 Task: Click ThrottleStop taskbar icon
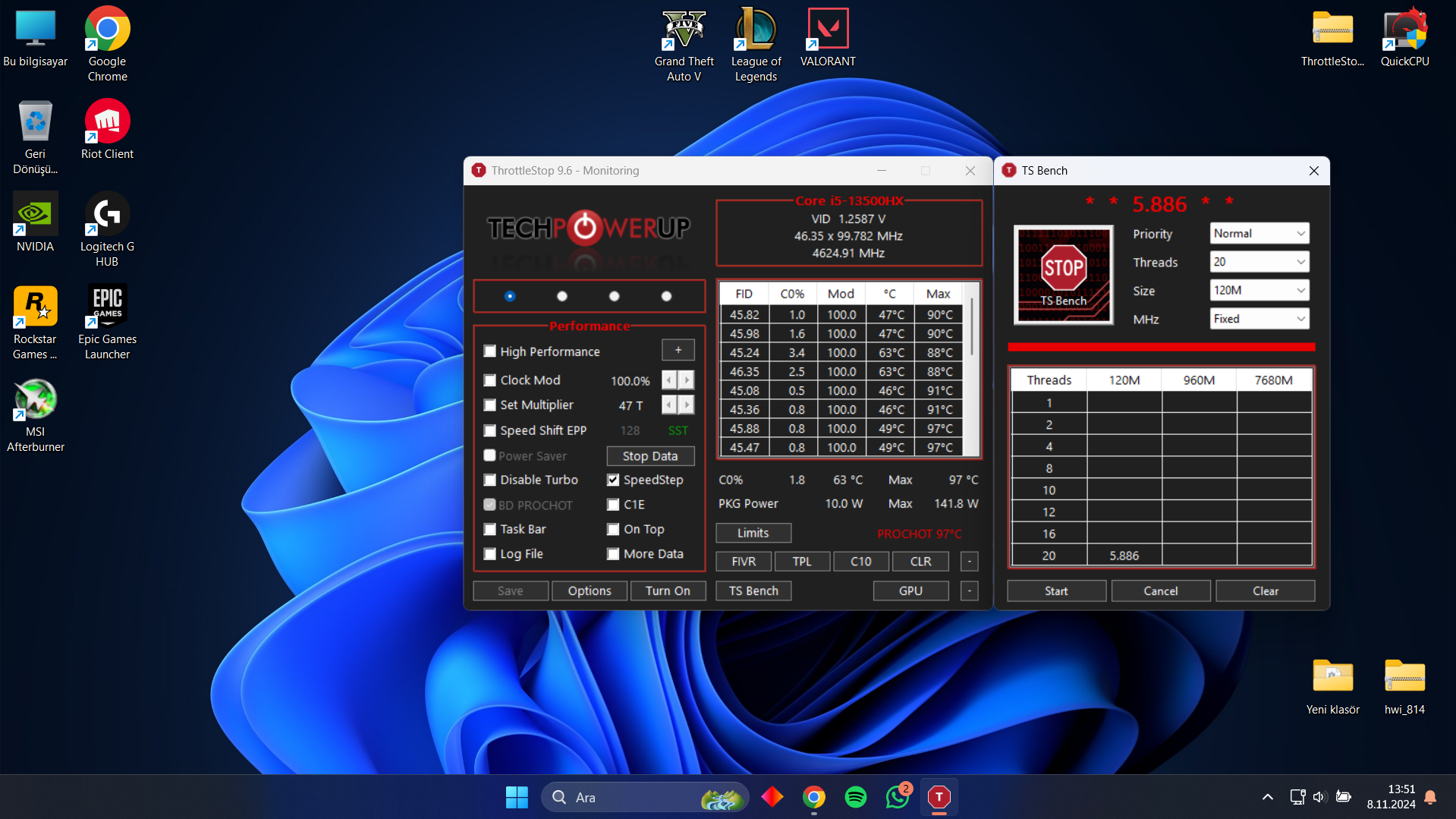pos(939,797)
